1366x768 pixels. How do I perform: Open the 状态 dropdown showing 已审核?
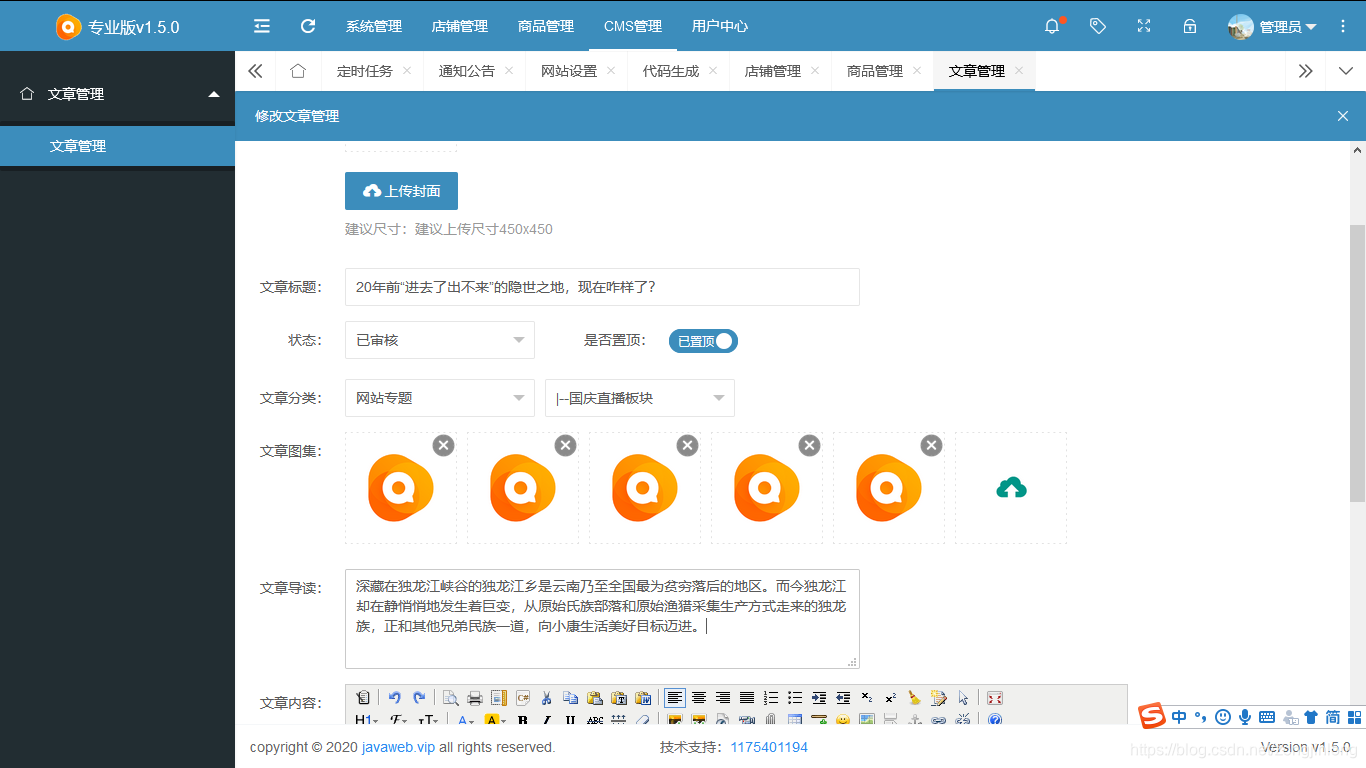[440, 340]
